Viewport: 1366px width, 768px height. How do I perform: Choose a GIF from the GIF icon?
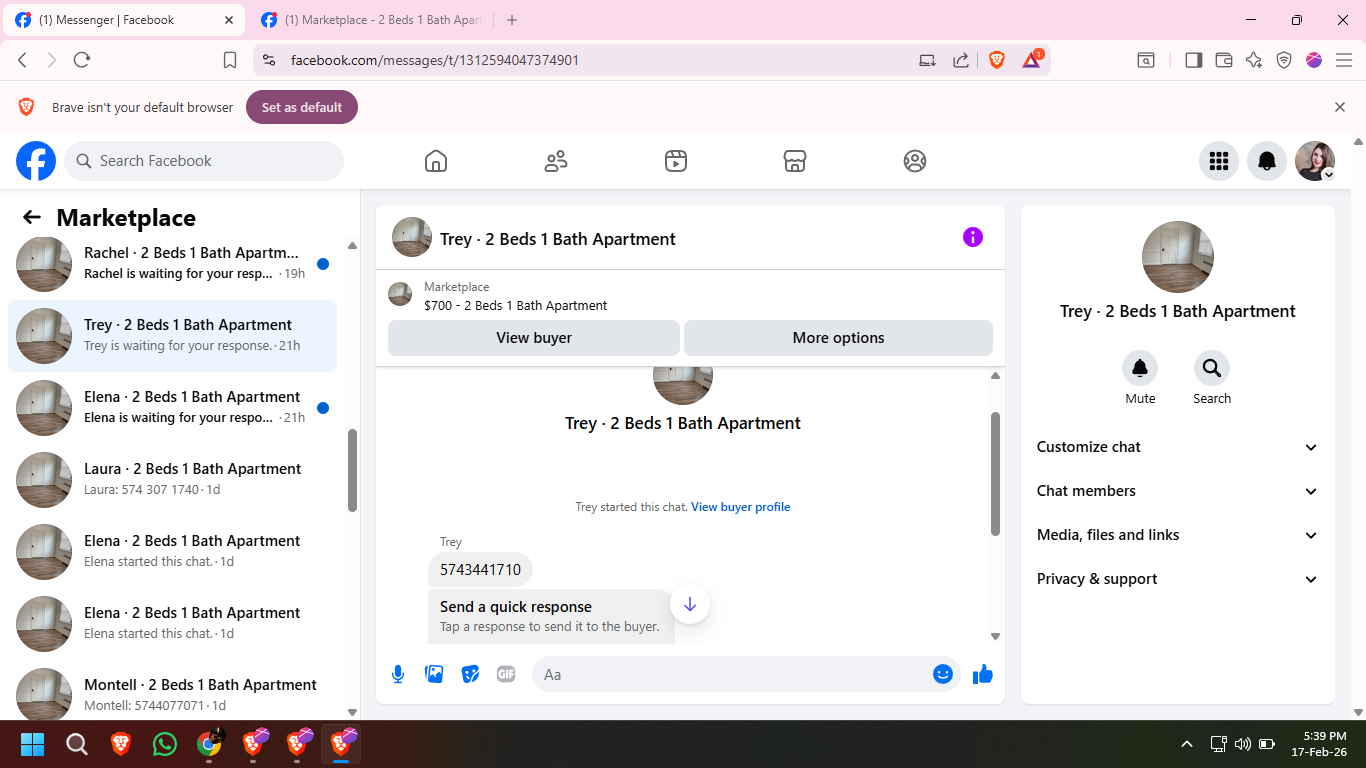pos(506,674)
